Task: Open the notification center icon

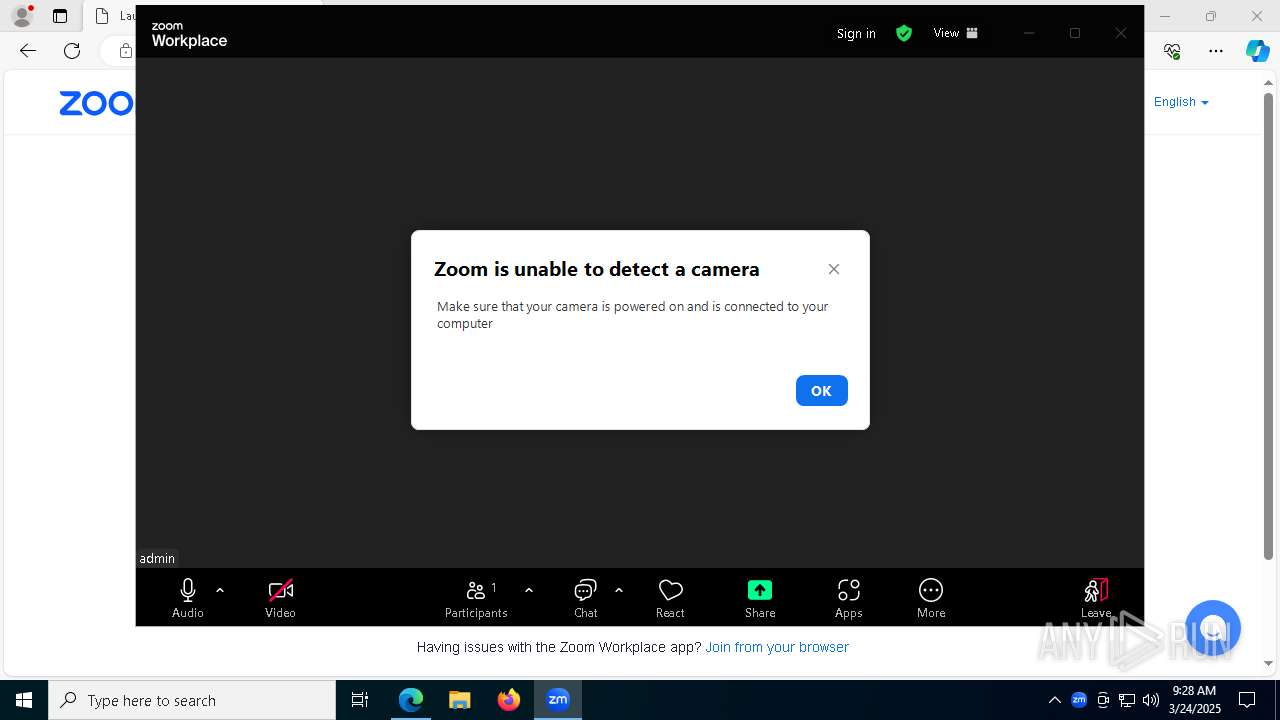Action: point(1247,700)
